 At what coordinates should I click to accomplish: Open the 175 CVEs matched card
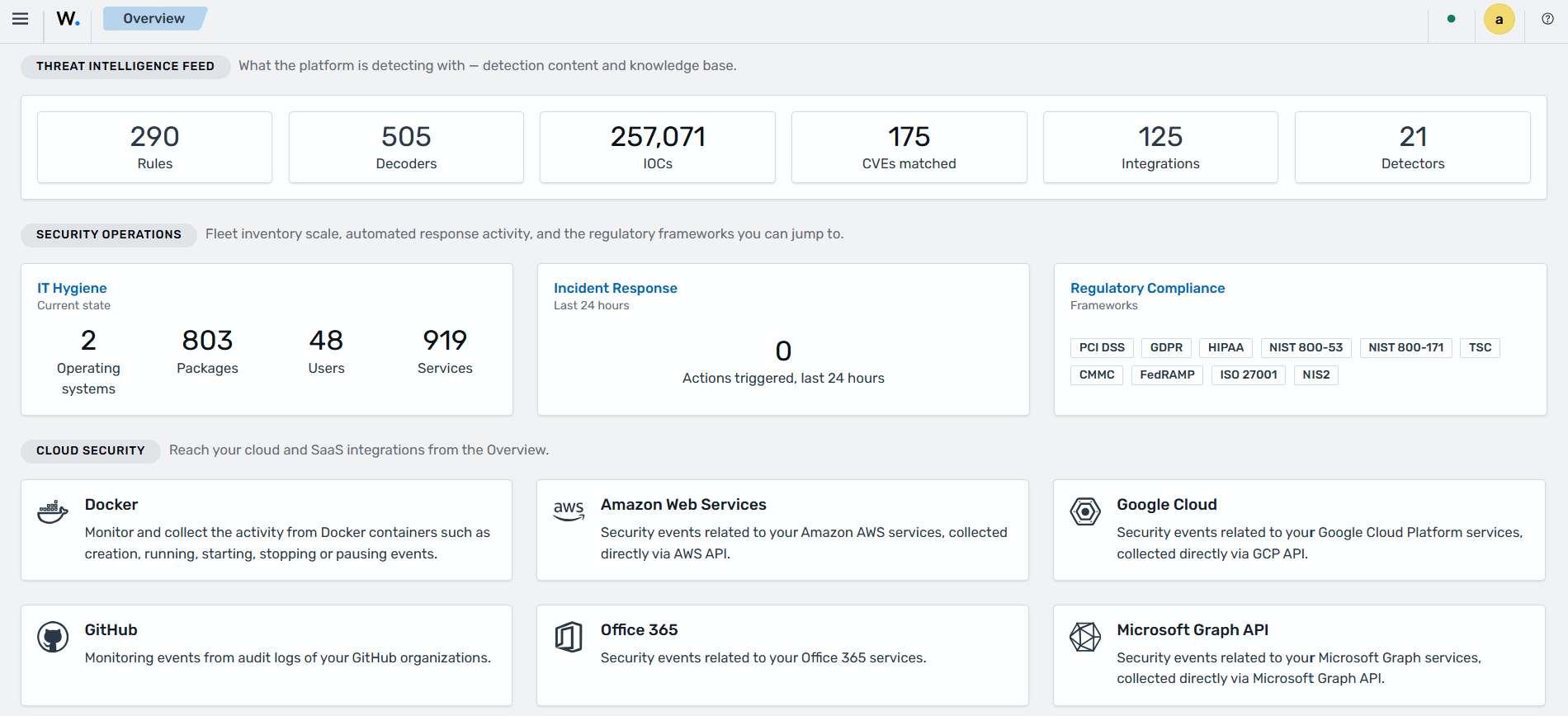[909, 148]
